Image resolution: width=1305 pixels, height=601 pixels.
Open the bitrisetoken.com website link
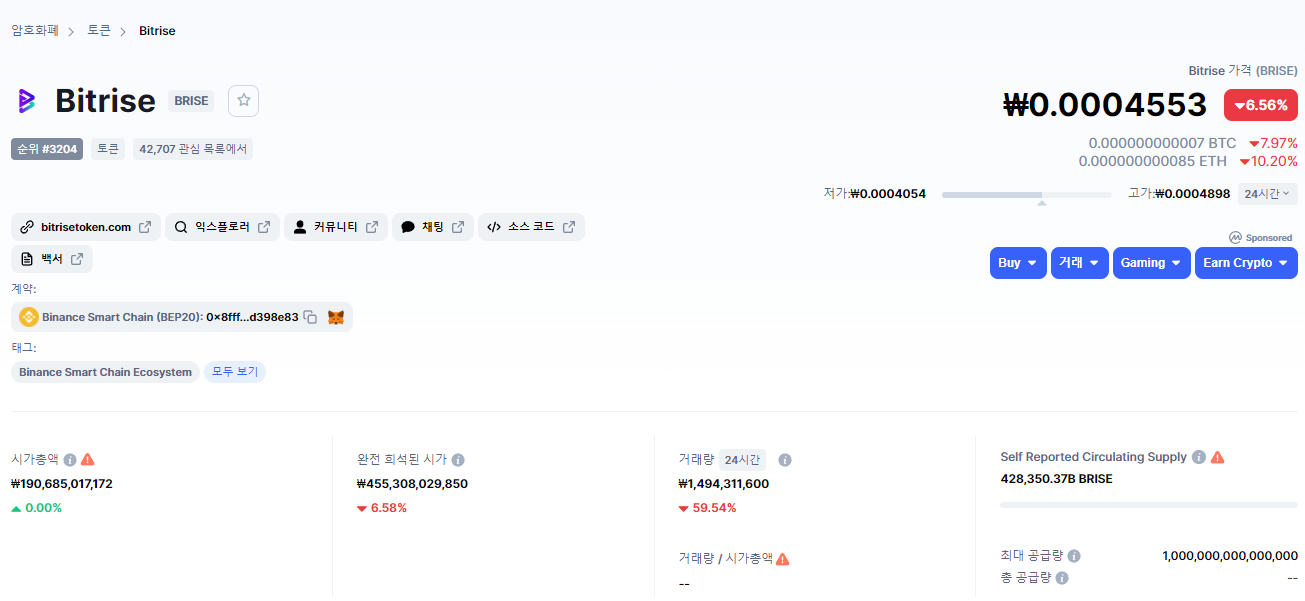[86, 227]
